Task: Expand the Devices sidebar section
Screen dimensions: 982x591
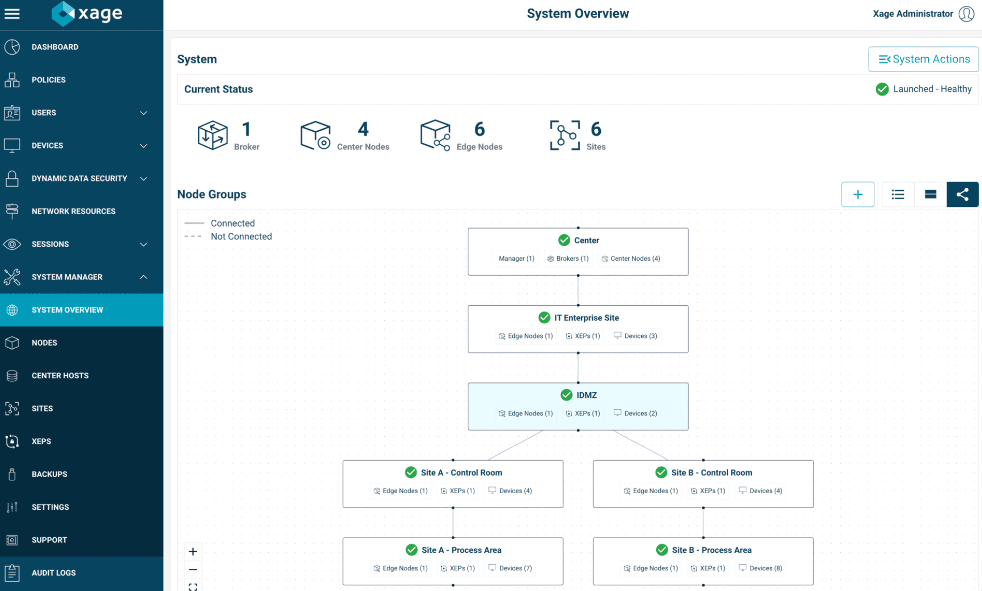Action: point(143,146)
